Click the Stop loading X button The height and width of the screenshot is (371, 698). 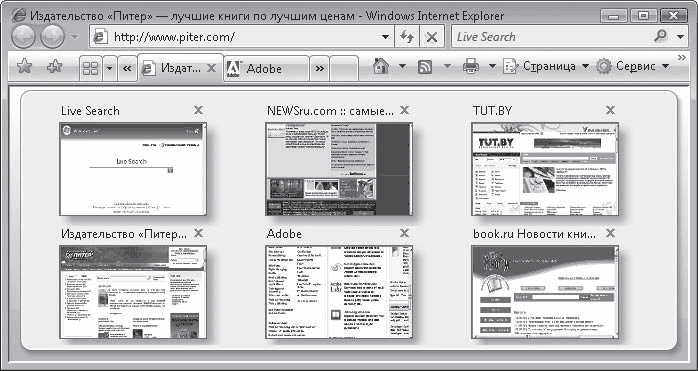click(431, 37)
